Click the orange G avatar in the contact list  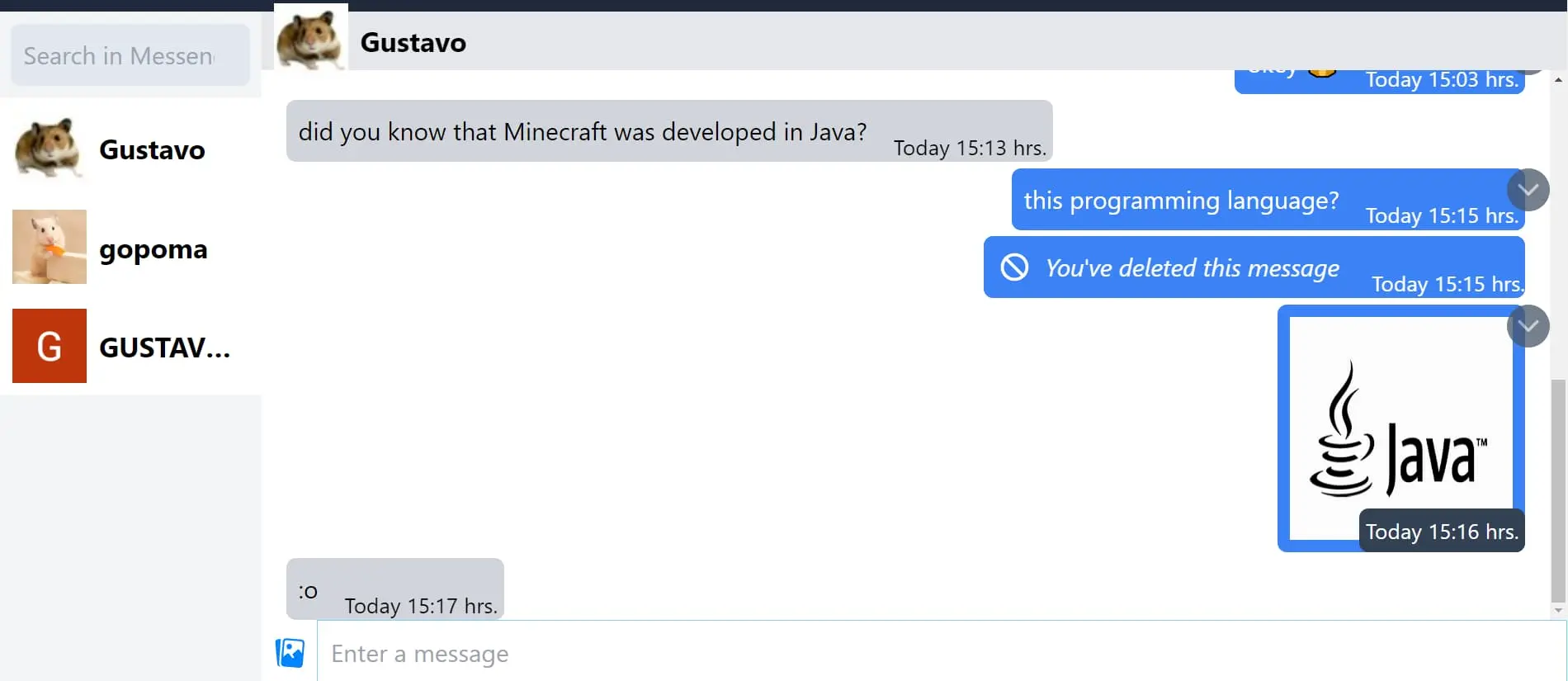50,346
